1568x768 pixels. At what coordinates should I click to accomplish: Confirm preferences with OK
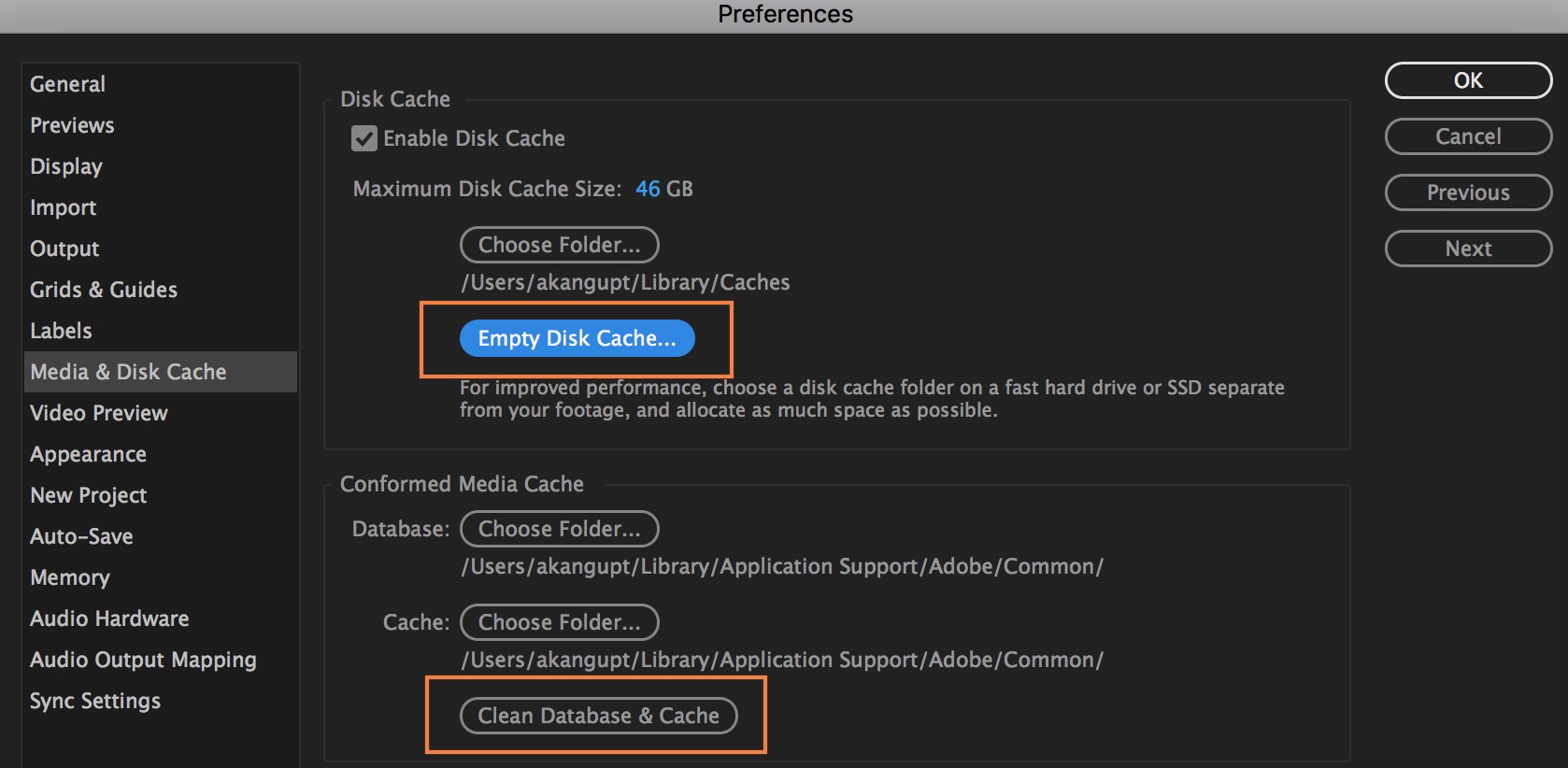1467,80
